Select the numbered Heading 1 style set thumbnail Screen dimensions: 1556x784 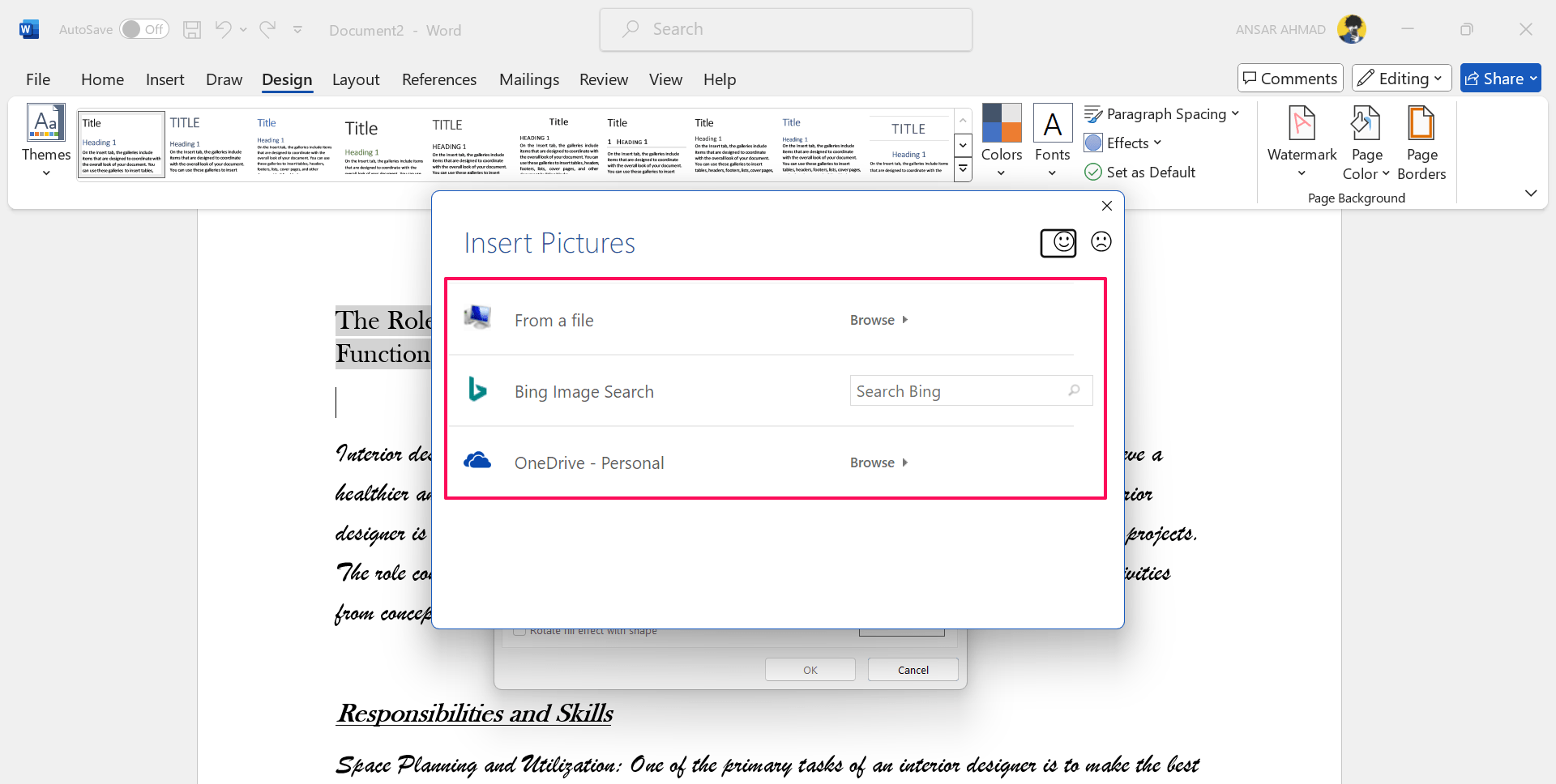pos(646,145)
